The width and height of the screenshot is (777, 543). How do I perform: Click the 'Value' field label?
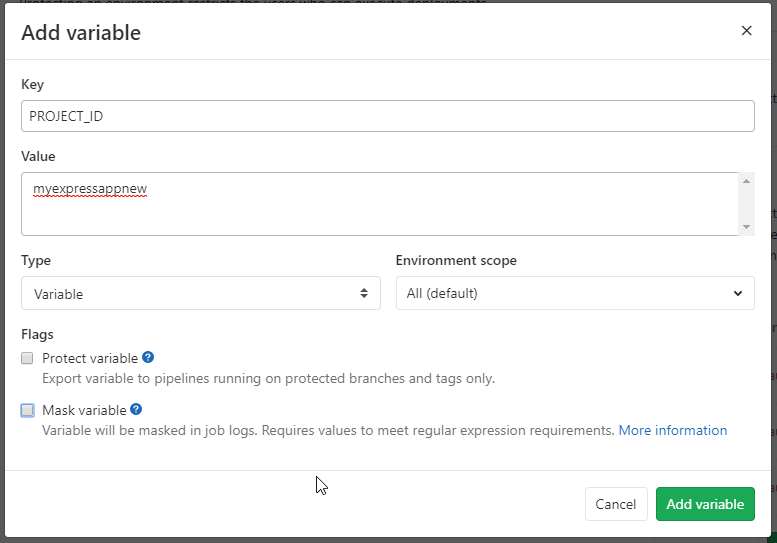pyautogui.click(x=38, y=157)
